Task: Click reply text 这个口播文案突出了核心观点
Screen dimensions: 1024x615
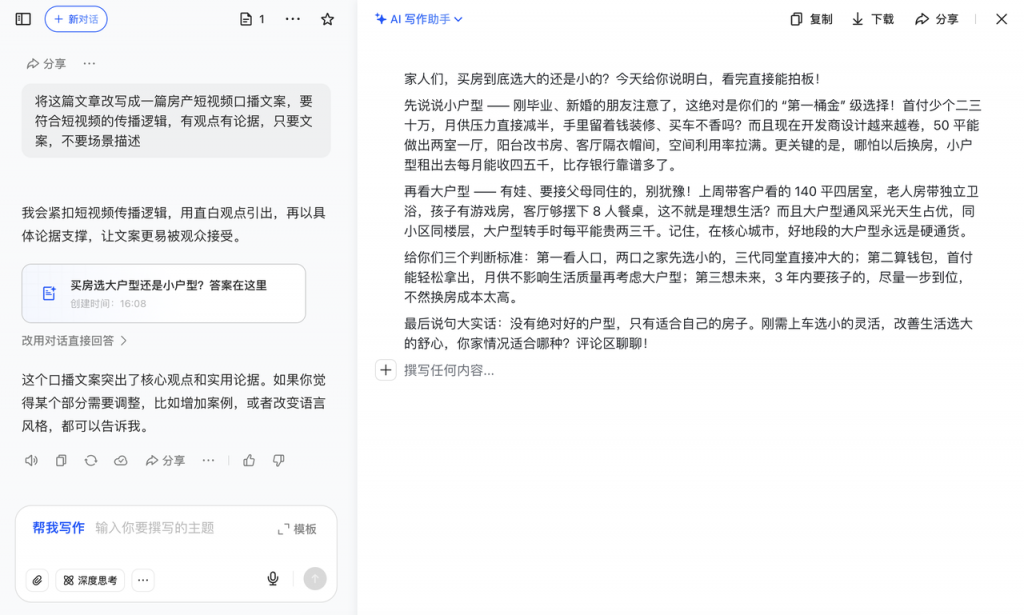Action: 174,403
